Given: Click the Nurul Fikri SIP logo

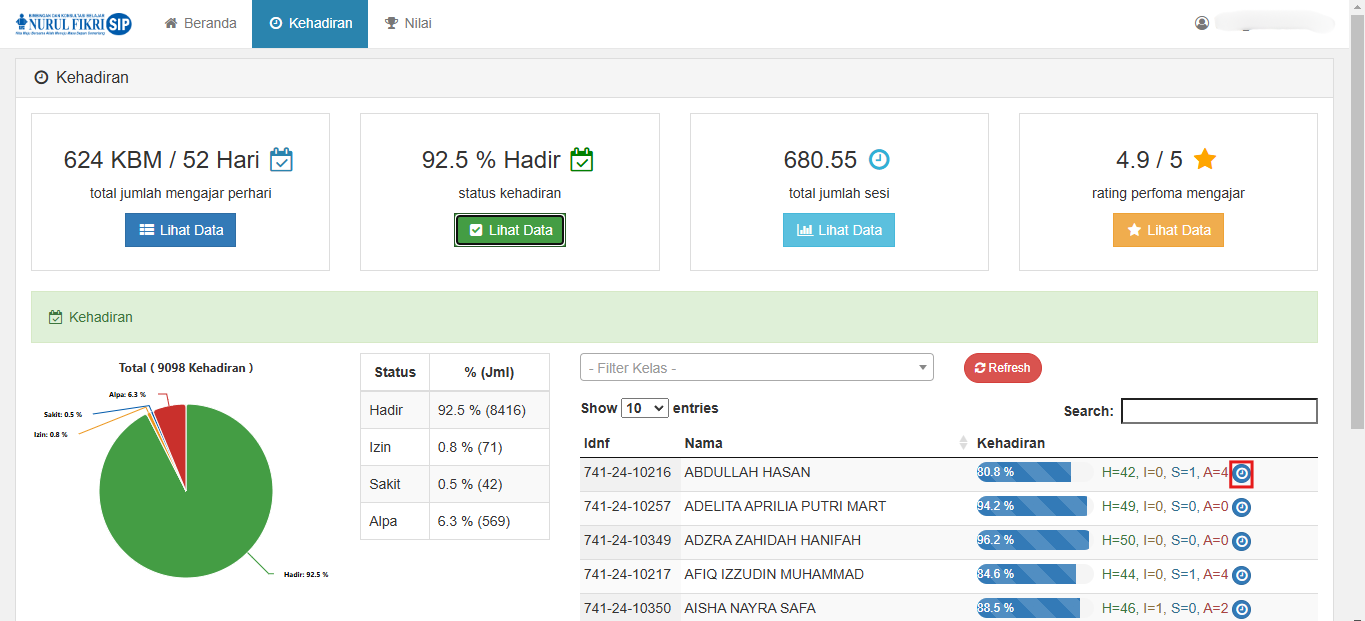Looking at the screenshot, I should pyautogui.click(x=74, y=24).
